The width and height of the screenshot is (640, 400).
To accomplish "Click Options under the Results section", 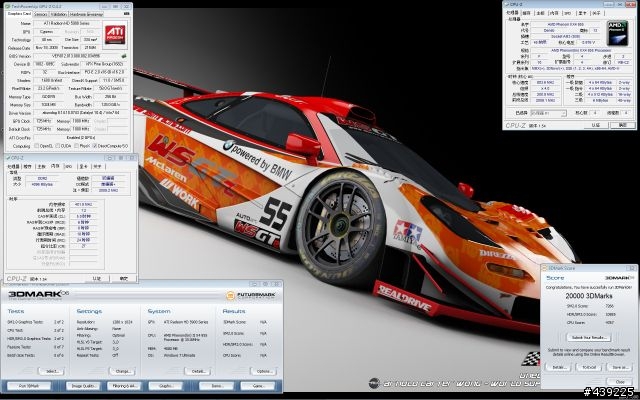I will [x=263, y=371].
